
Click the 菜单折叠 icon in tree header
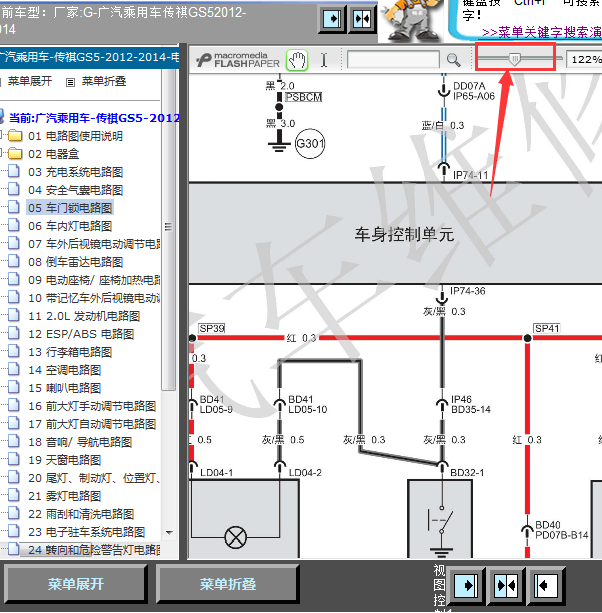70,82
